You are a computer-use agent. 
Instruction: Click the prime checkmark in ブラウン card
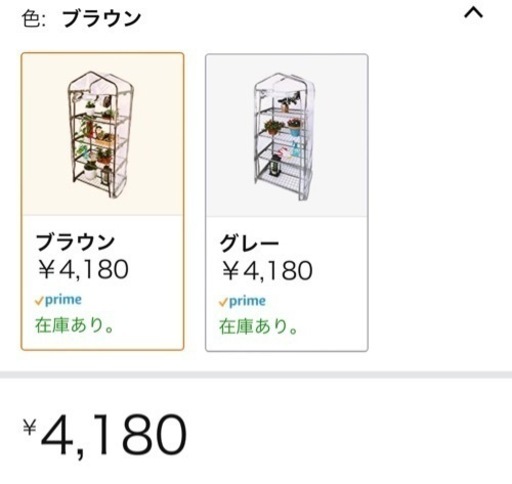tap(39, 301)
